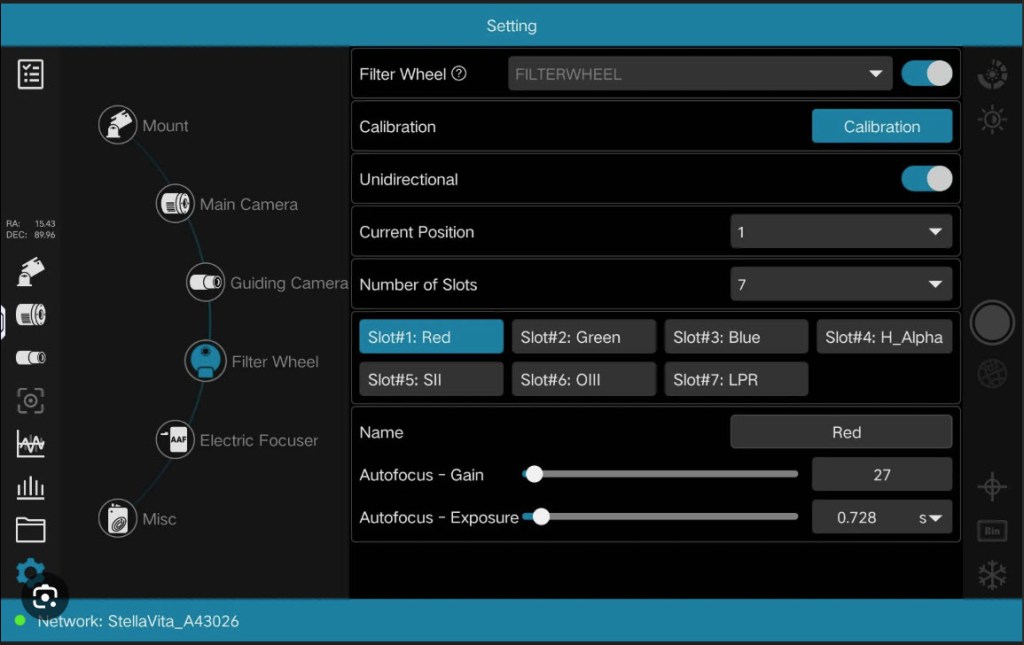
Task: Open the guiding graph icon in sidebar
Action: 31,444
